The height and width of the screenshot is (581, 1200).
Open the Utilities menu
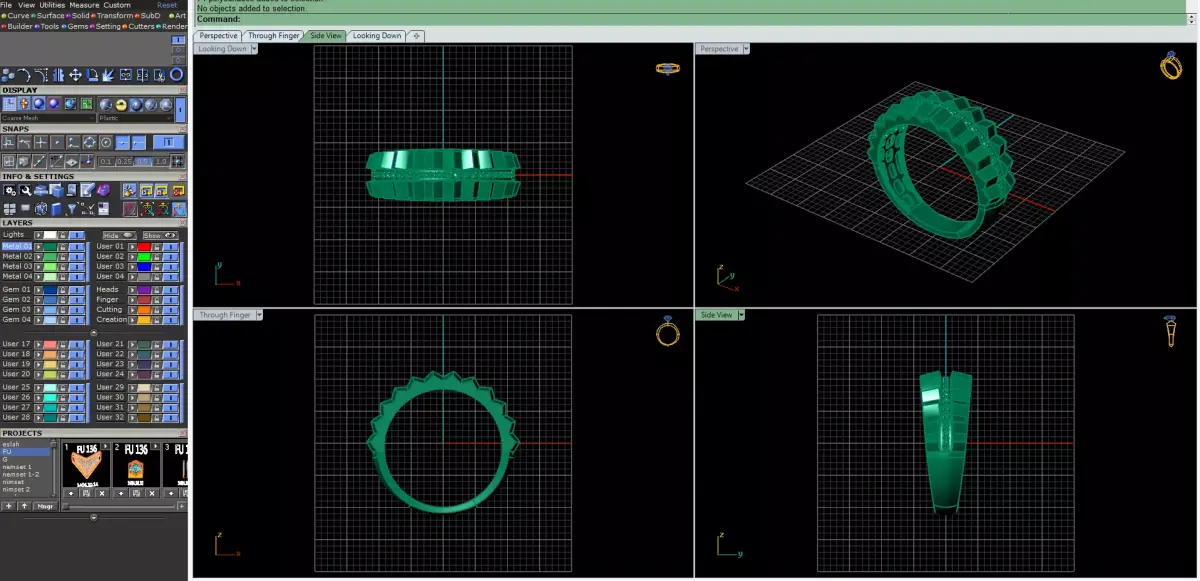[x=51, y=5]
